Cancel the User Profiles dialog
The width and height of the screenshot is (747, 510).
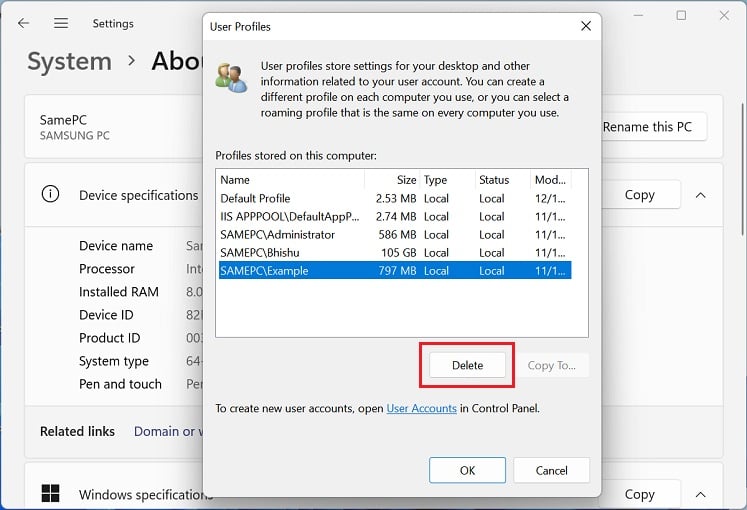[551, 470]
